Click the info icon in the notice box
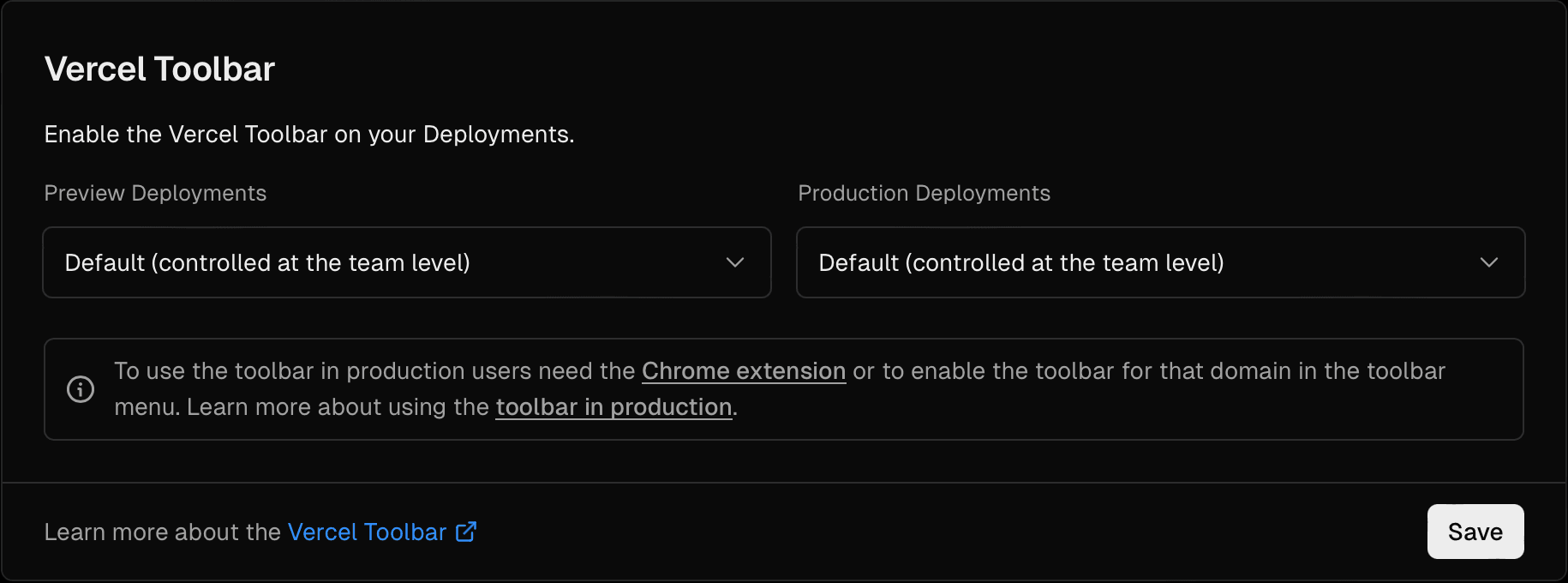 (x=81, y=388)
